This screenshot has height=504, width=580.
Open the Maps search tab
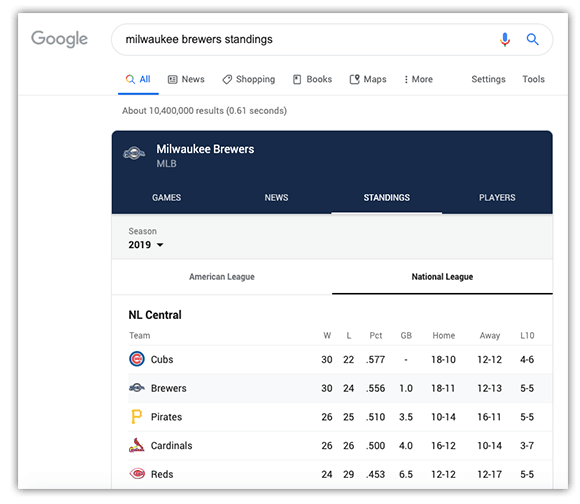(368, 79)
